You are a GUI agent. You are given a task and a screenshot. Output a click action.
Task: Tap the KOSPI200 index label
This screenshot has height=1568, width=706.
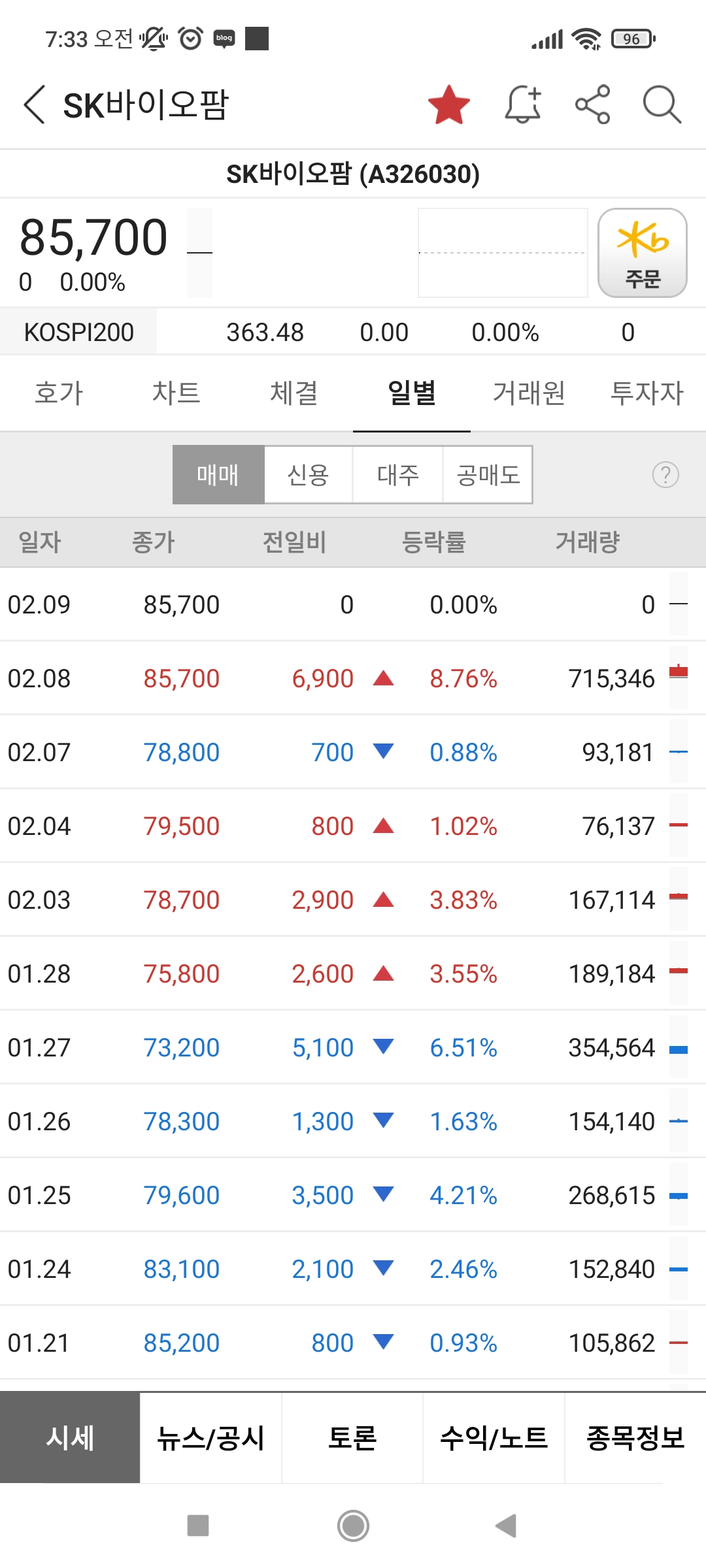pyautogui.click(x=78, y=333)
